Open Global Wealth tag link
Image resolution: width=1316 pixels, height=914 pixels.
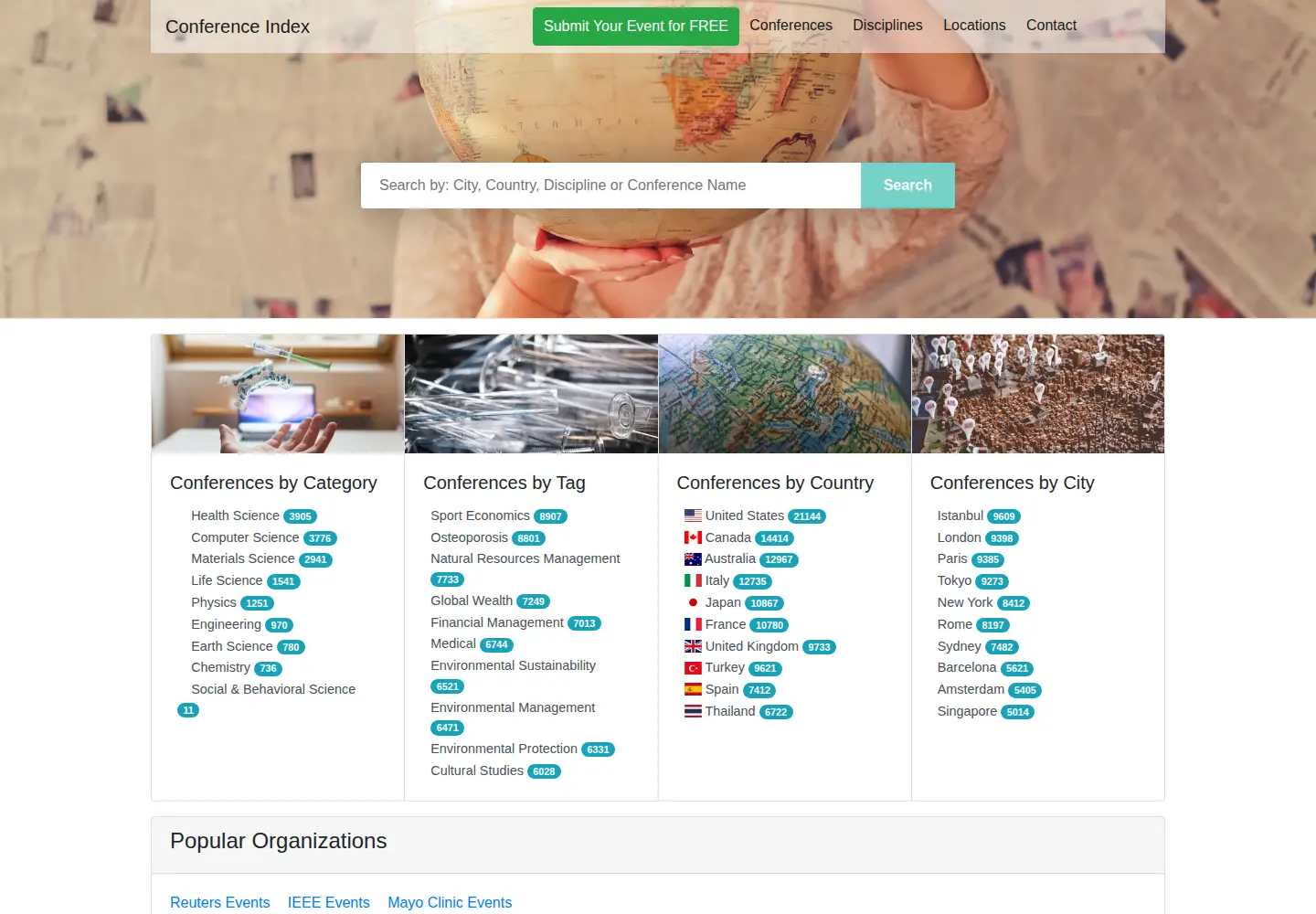(x=472, y=600)
